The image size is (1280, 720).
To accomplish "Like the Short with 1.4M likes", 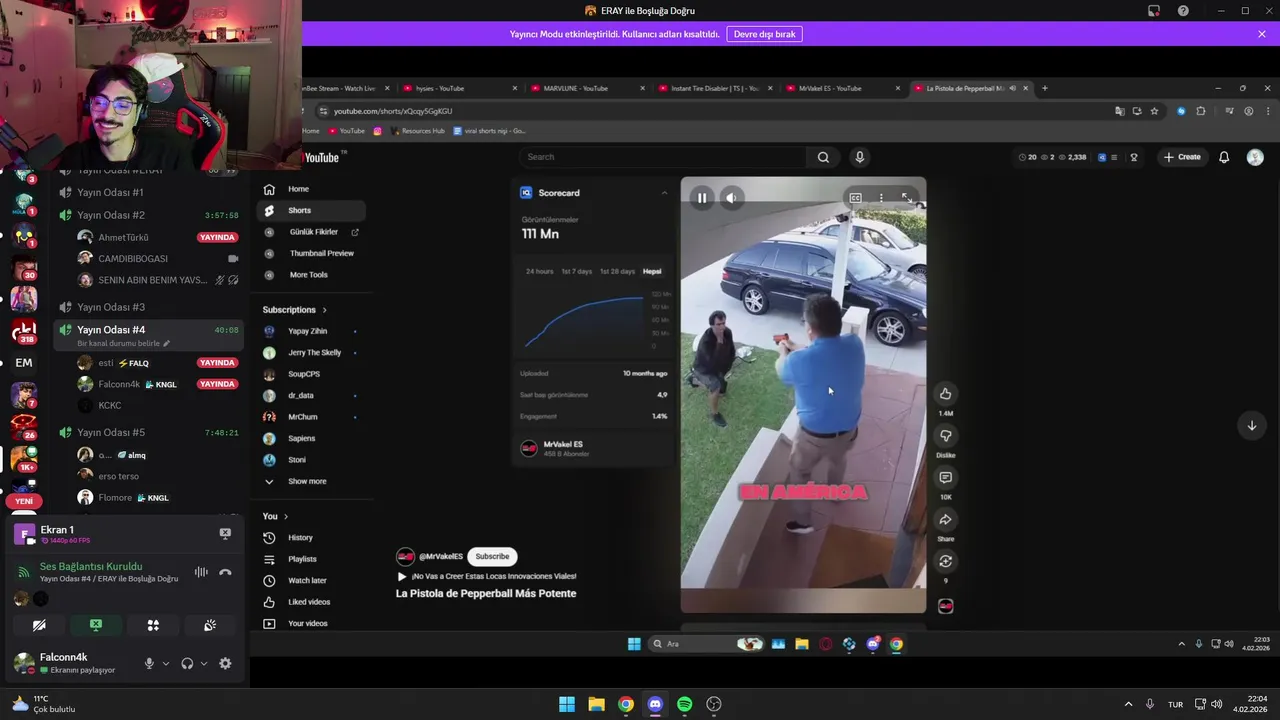I will click(x=945, y=393).
